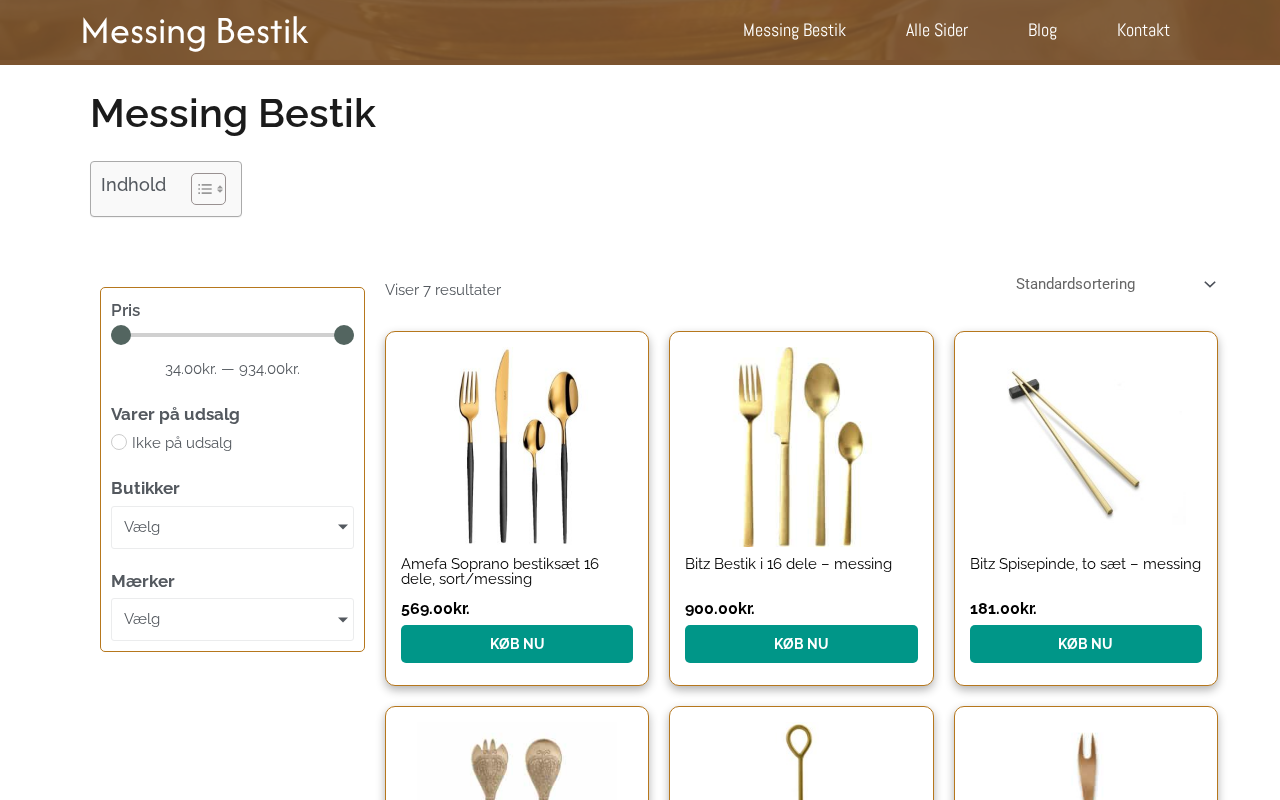Click the 'Bitz Spisepinde, to sæt' title link
Image resolution: width=1280 pixels, height=800 pixels.
tap(1085, 564)
